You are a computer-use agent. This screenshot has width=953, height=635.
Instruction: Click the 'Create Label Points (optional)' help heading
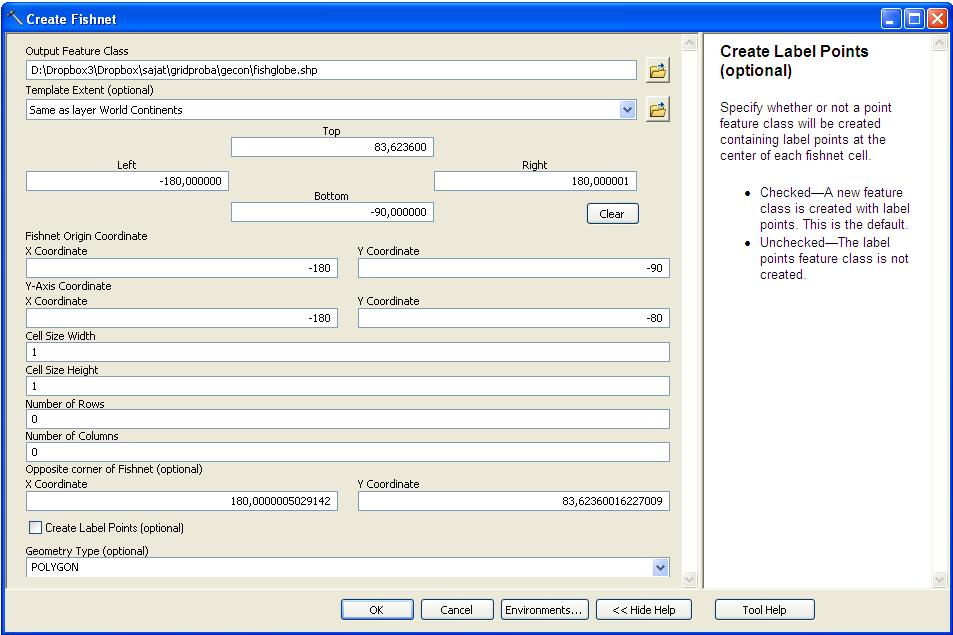(x=794, y=61)
